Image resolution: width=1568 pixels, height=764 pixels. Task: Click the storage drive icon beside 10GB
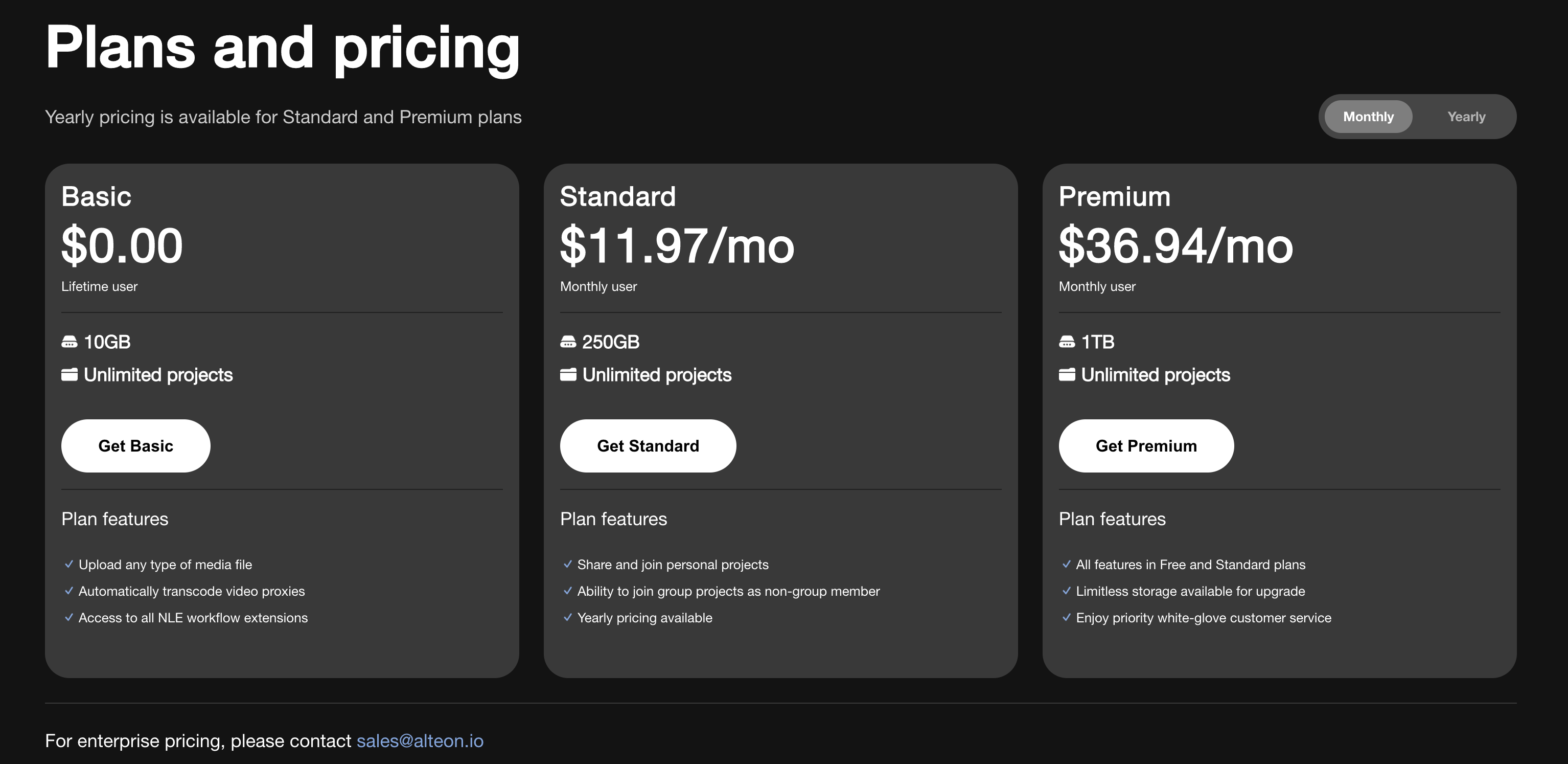pos(70,343)
